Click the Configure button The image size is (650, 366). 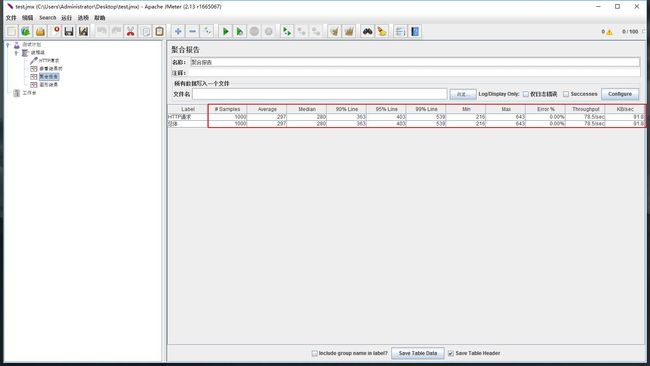coord(620,94)
